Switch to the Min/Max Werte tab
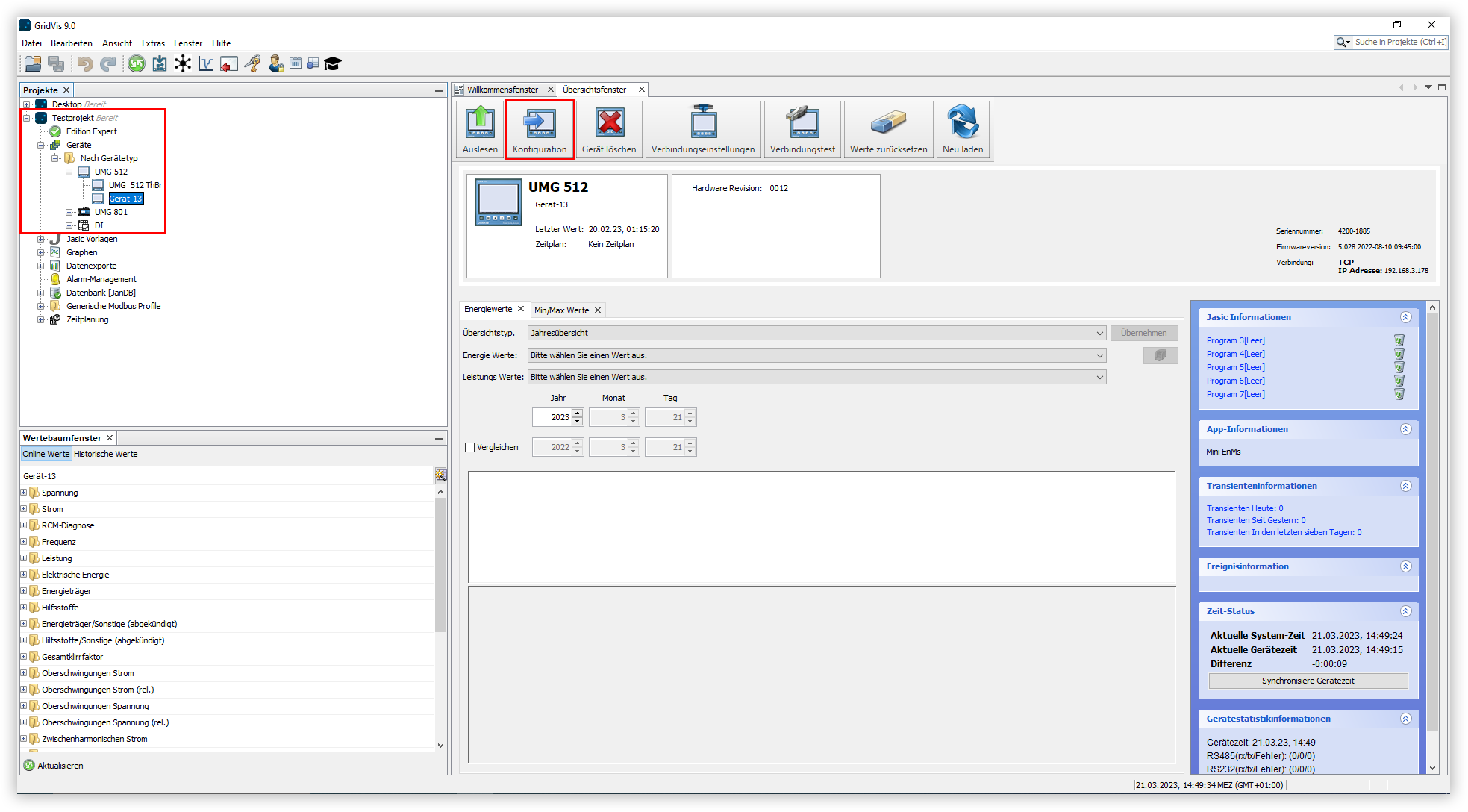 (563, 309)
